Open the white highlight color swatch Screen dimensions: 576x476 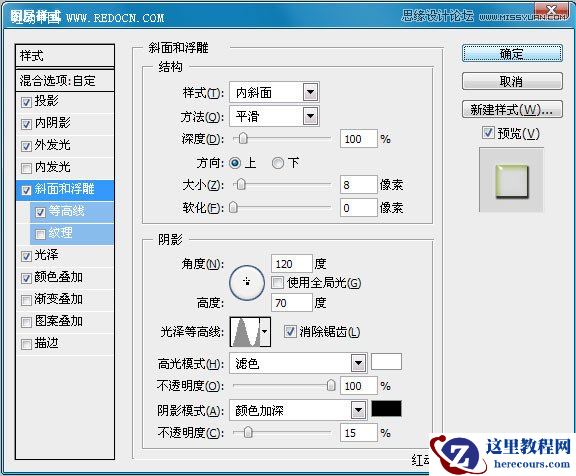point(386,362)
